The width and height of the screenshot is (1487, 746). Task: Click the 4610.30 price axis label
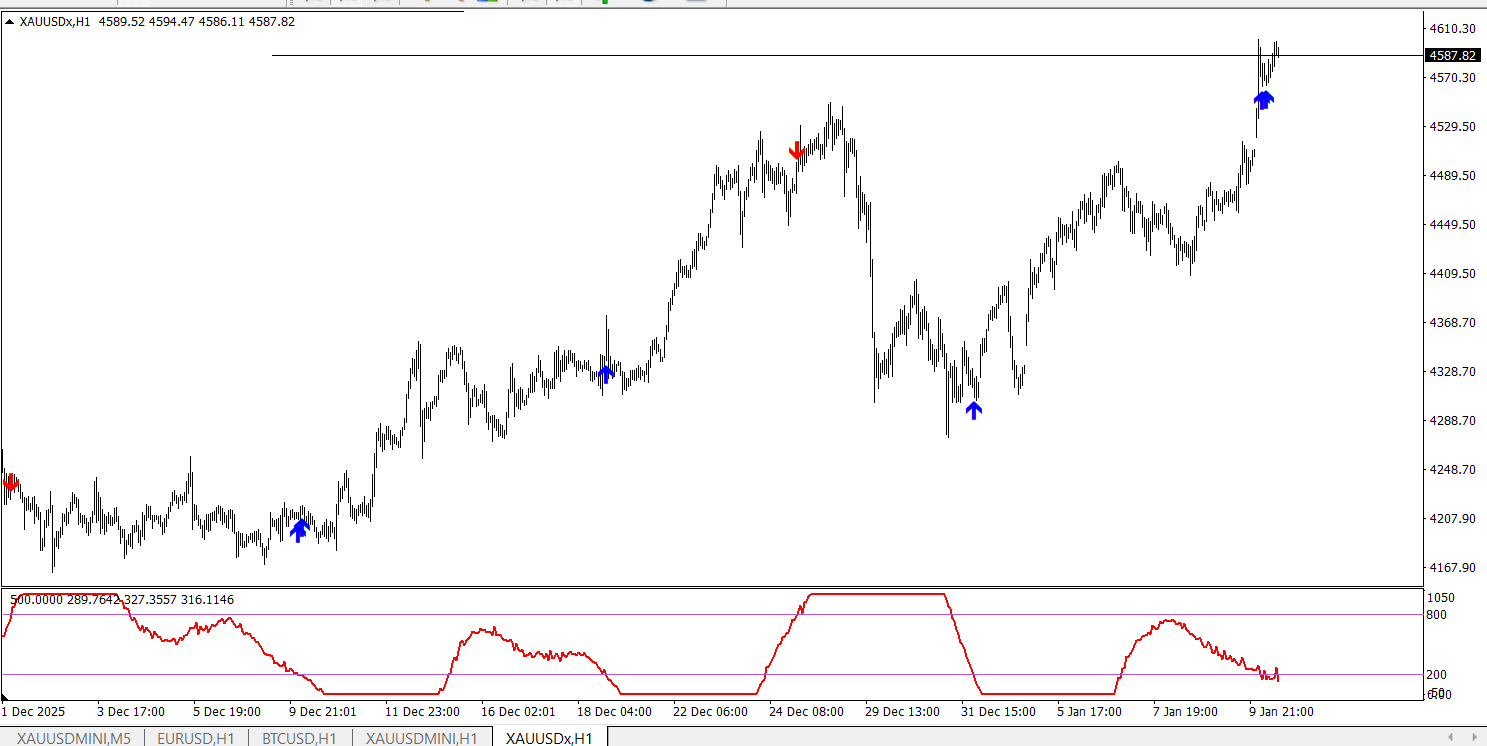1453,29
